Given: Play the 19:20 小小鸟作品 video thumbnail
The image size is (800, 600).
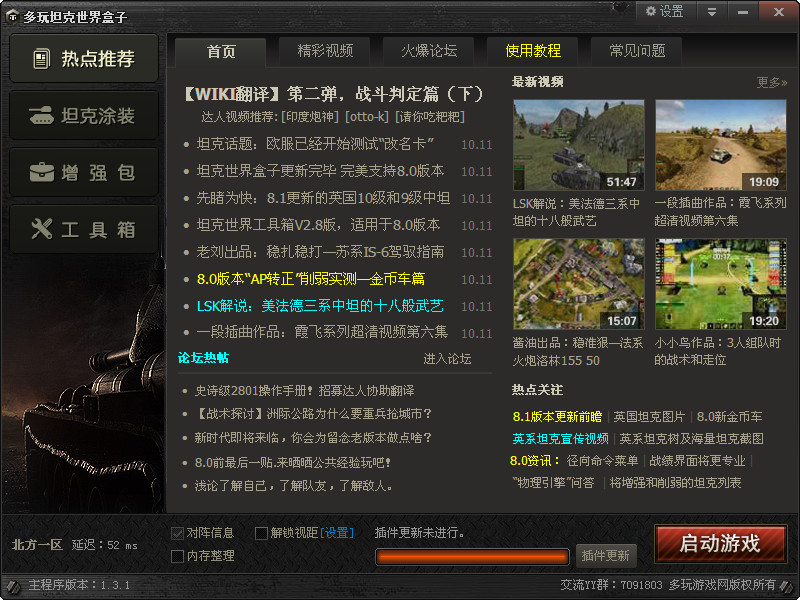Looking at the screenshot, I should pos(720,284).
